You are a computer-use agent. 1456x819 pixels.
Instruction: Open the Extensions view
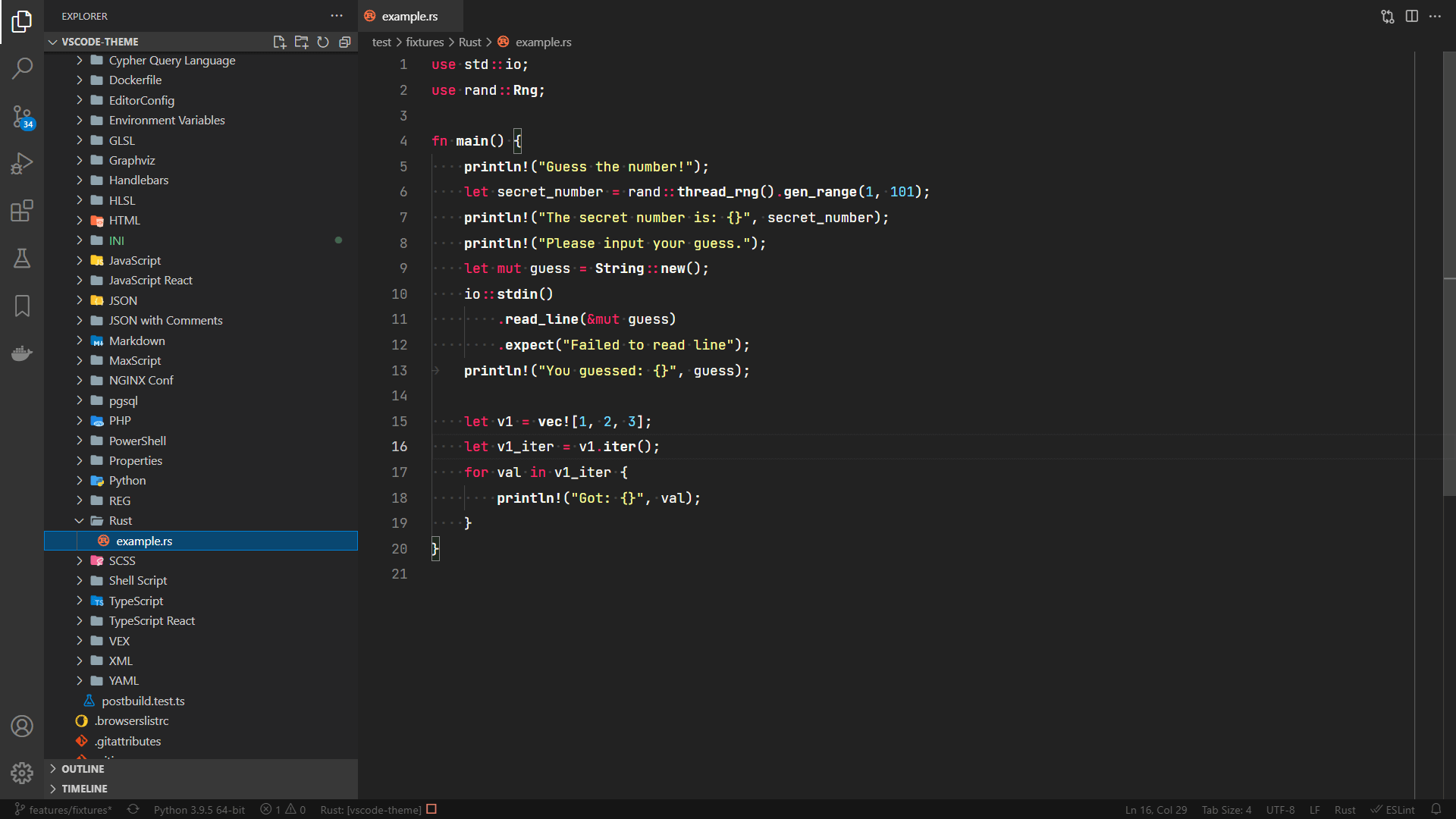22,211
